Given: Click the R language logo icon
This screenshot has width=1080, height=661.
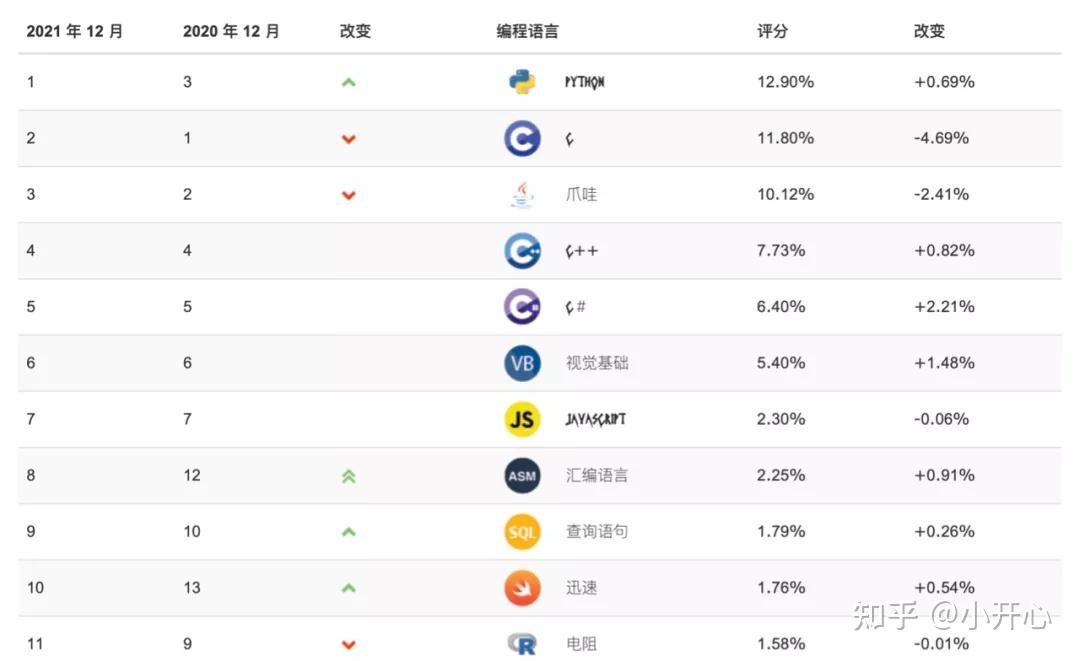Looking at the screenshot, I should [522, 643].
